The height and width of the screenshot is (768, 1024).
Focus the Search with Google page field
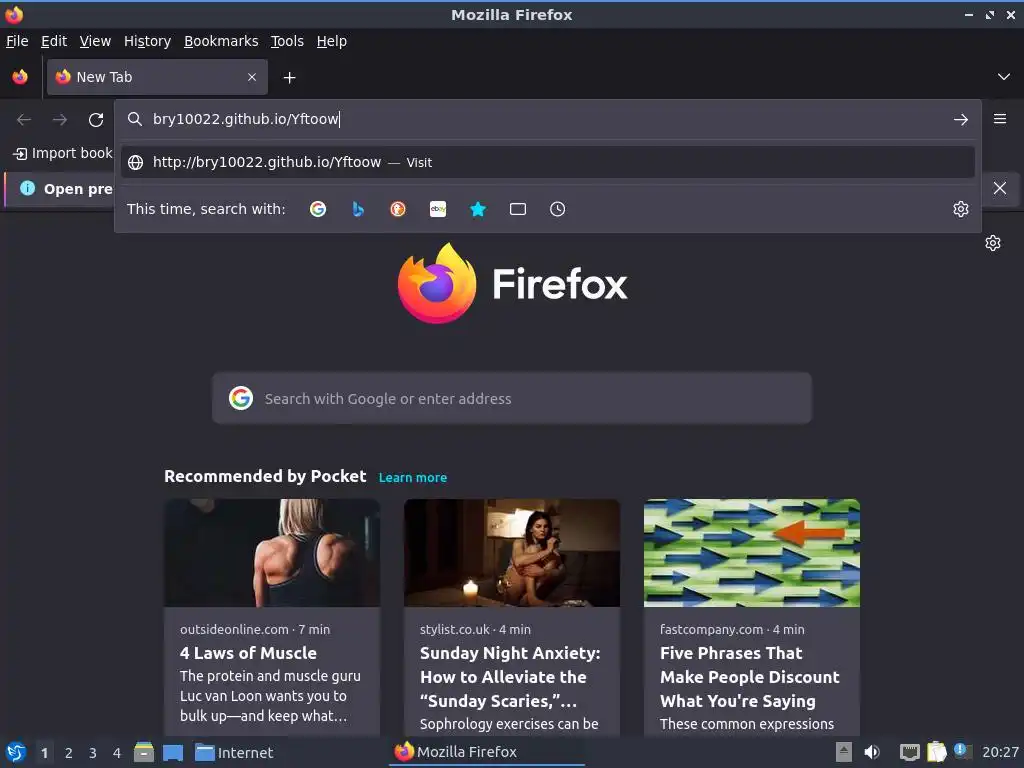pos(511,398)
